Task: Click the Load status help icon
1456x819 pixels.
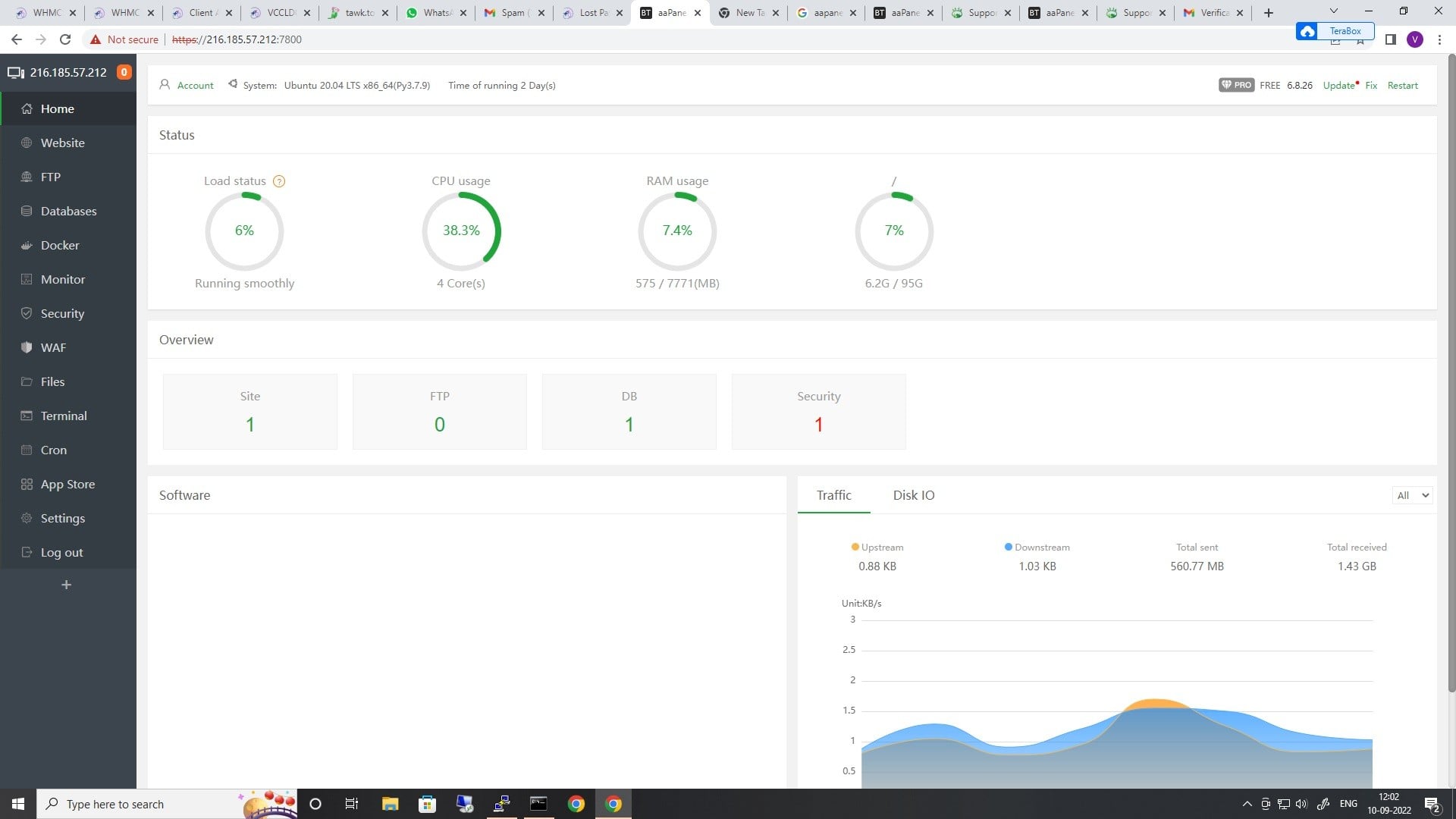Action: click(279, 181)
